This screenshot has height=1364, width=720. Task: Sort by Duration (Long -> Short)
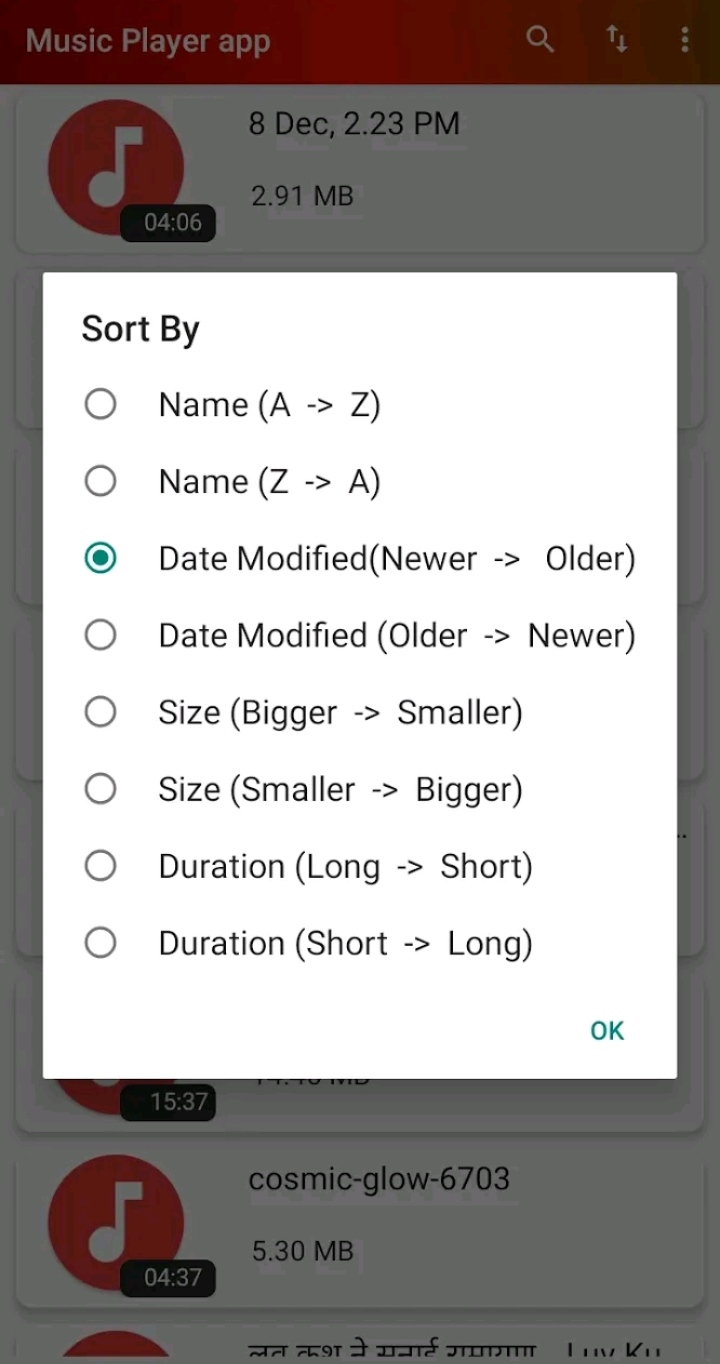click(x=100, y=866)
